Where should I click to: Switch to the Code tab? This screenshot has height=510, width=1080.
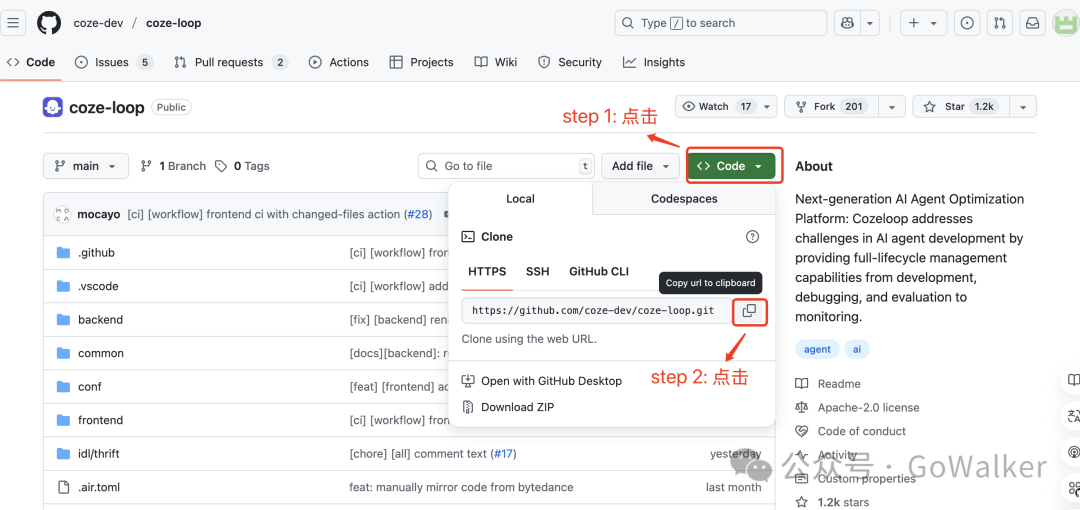click(x=31, y=62)
